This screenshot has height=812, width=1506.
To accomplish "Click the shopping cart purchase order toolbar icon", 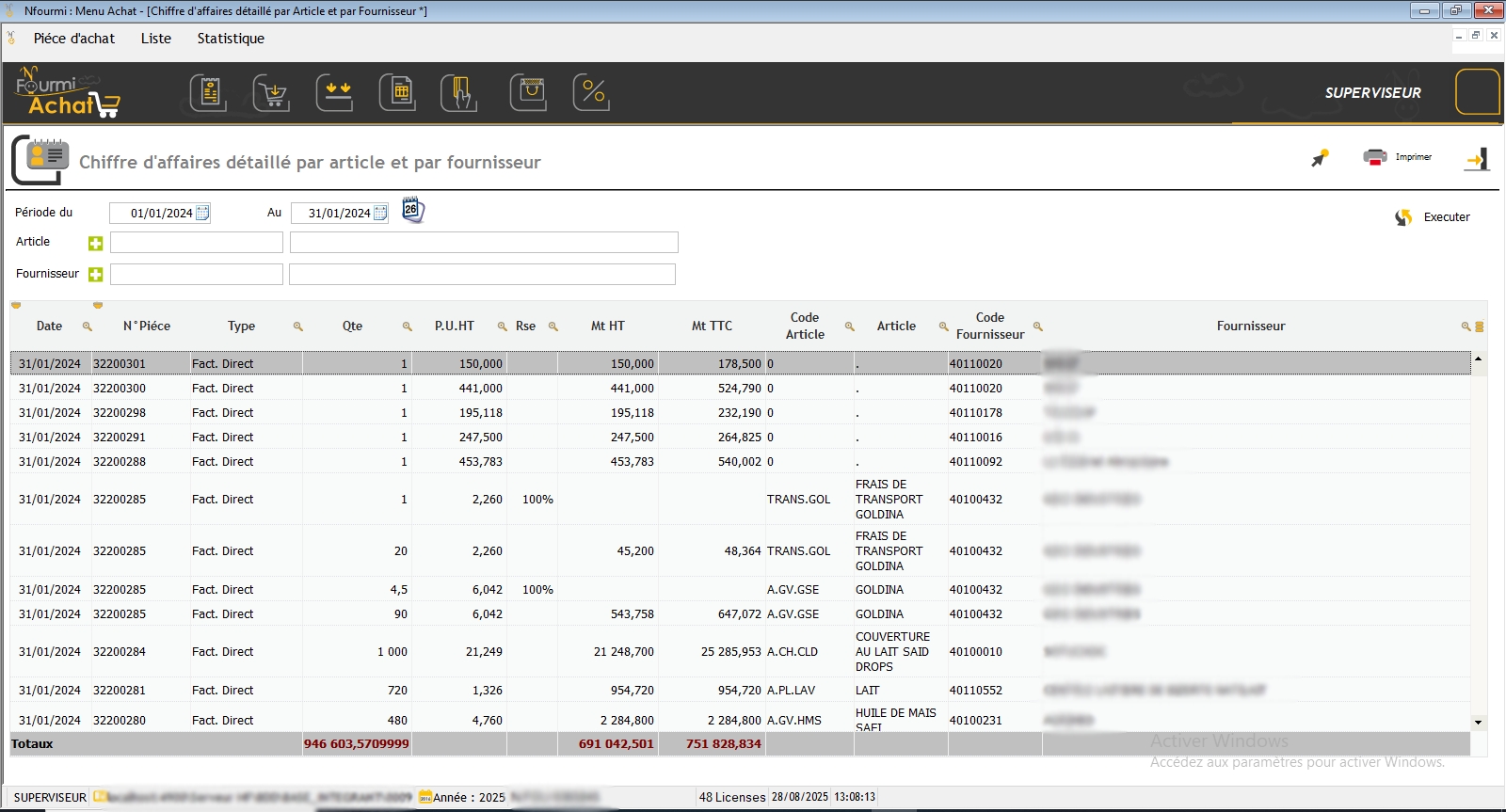I will [271, 93].
